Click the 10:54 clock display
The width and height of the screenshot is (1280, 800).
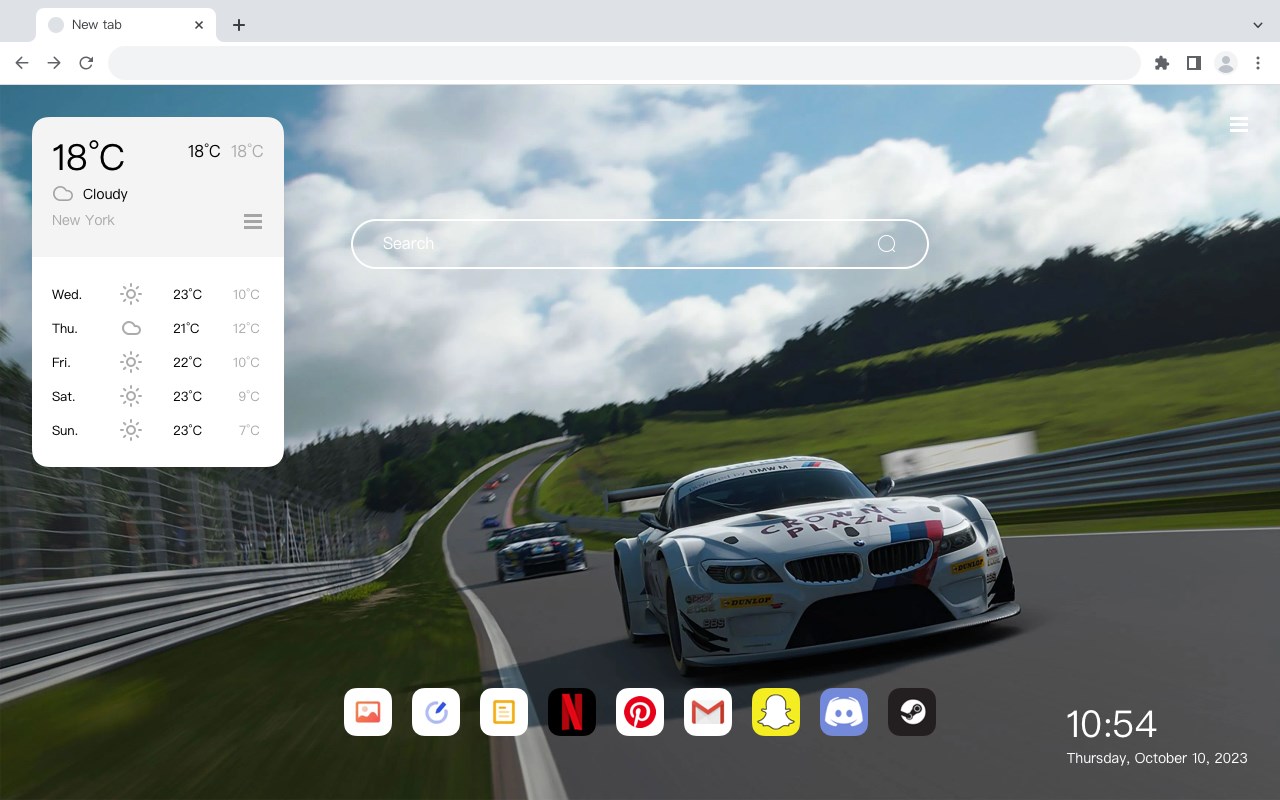tap(1111, 724)
